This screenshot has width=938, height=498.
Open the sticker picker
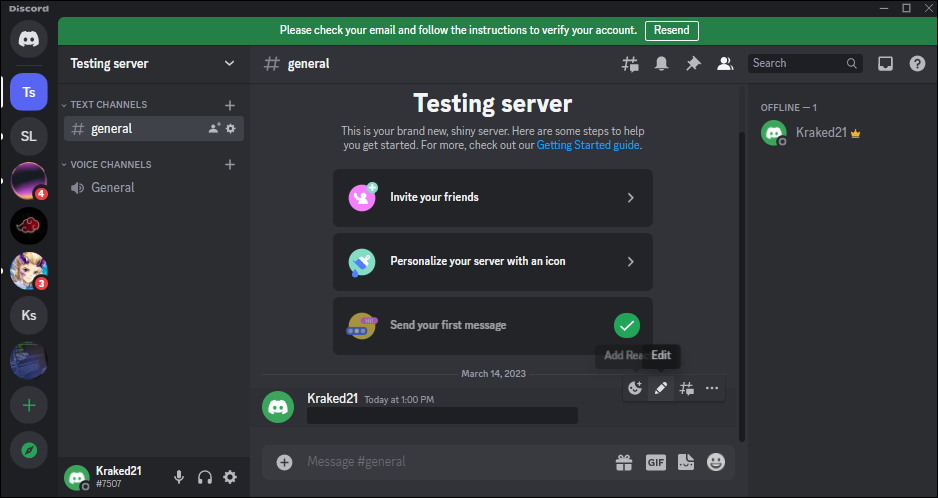(x=685, y=462)
